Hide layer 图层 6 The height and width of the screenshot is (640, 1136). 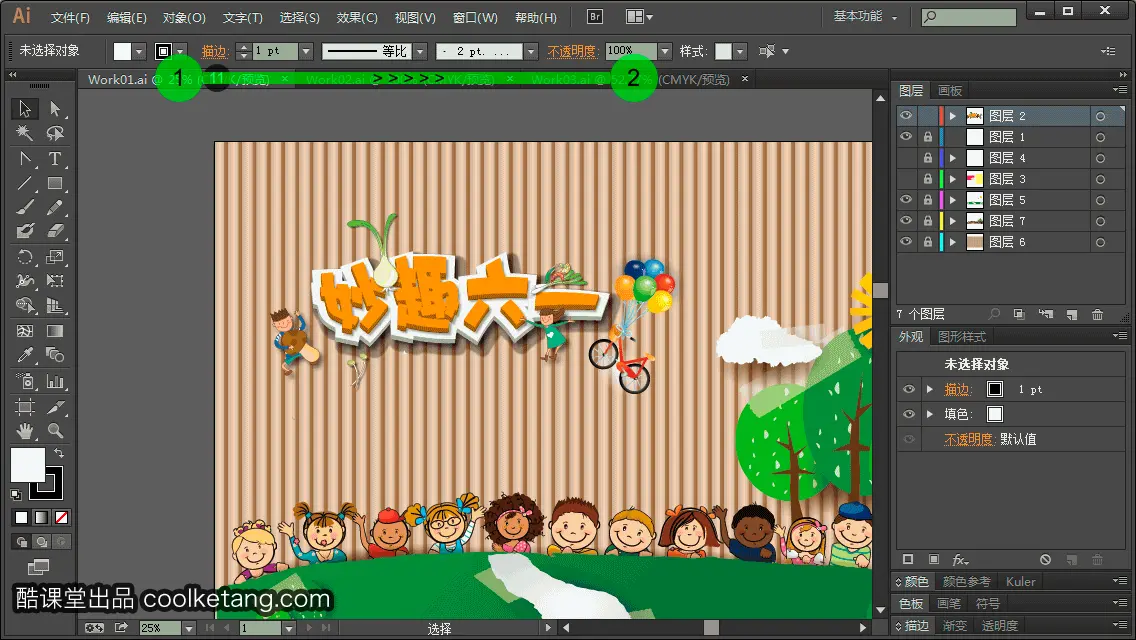tap(906, 242)
